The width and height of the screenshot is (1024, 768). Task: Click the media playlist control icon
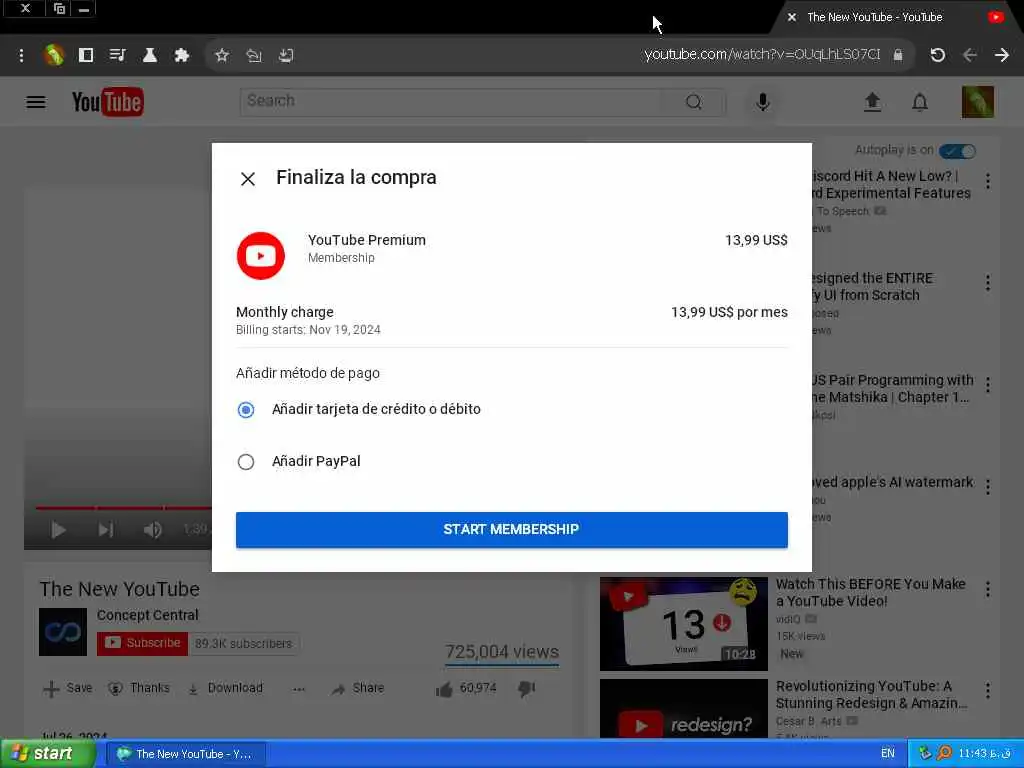[x=118, y=55]
